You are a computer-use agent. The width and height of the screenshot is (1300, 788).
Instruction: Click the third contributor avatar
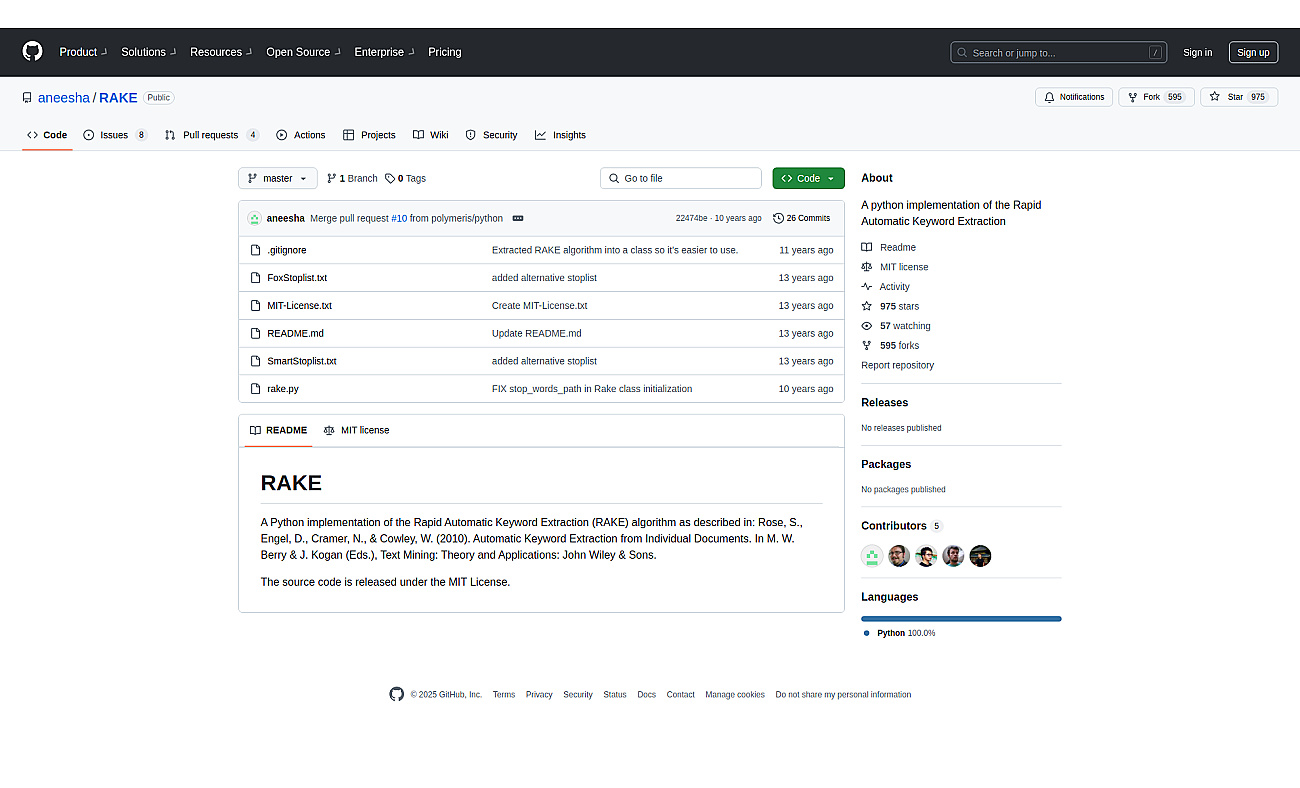[926, 556]
